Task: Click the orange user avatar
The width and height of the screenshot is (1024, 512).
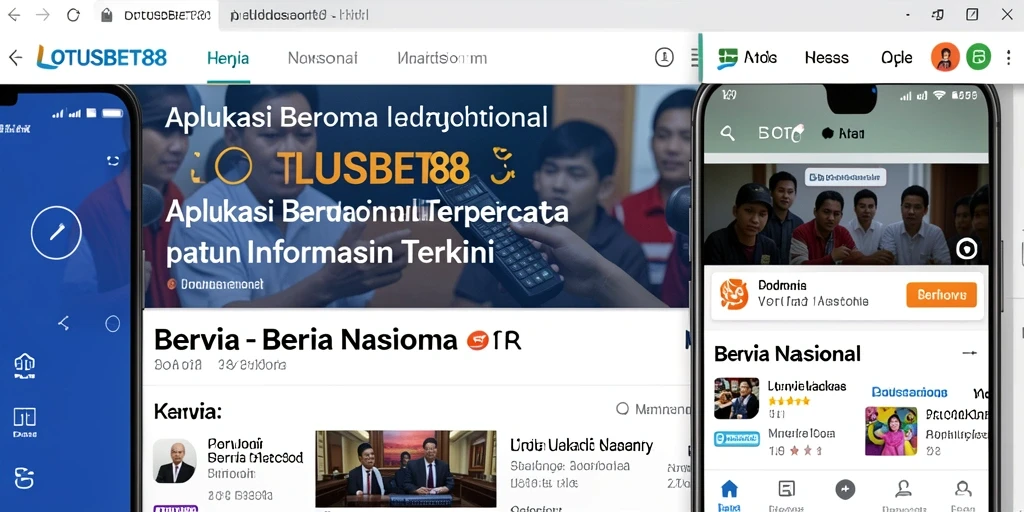Action: [x=945, y=57]
